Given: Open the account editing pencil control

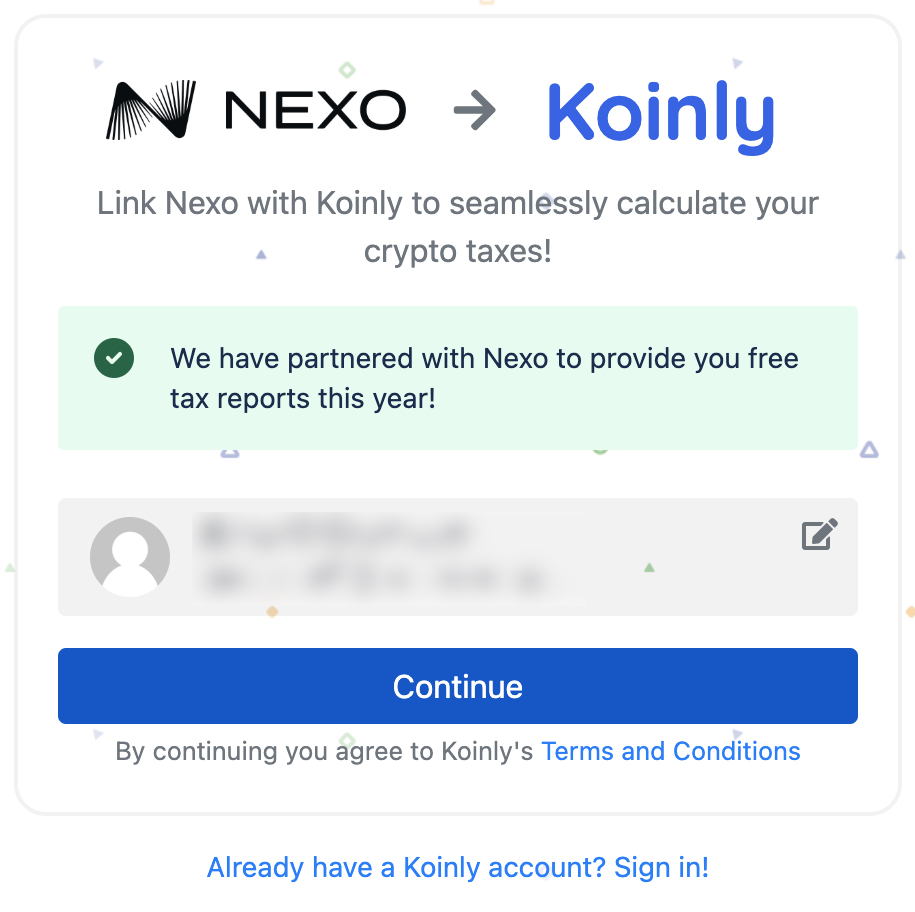Looking at the screenshot, I should click(x=819, y=534).
